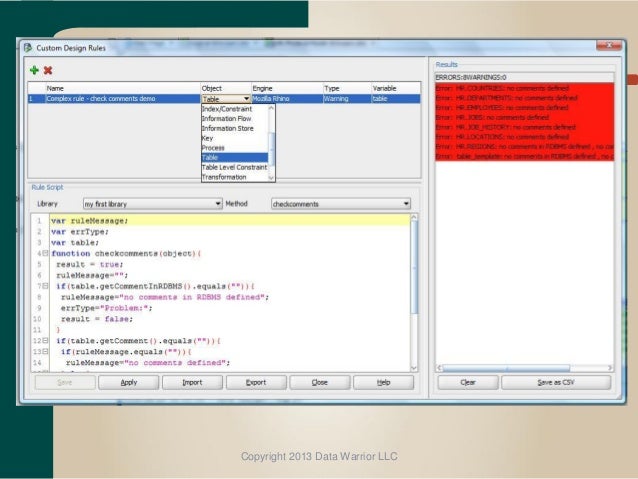Choose Information Flow from the object list
Image resolution: width=638 pixels, height=479 pixels.
tap(235, 118)
